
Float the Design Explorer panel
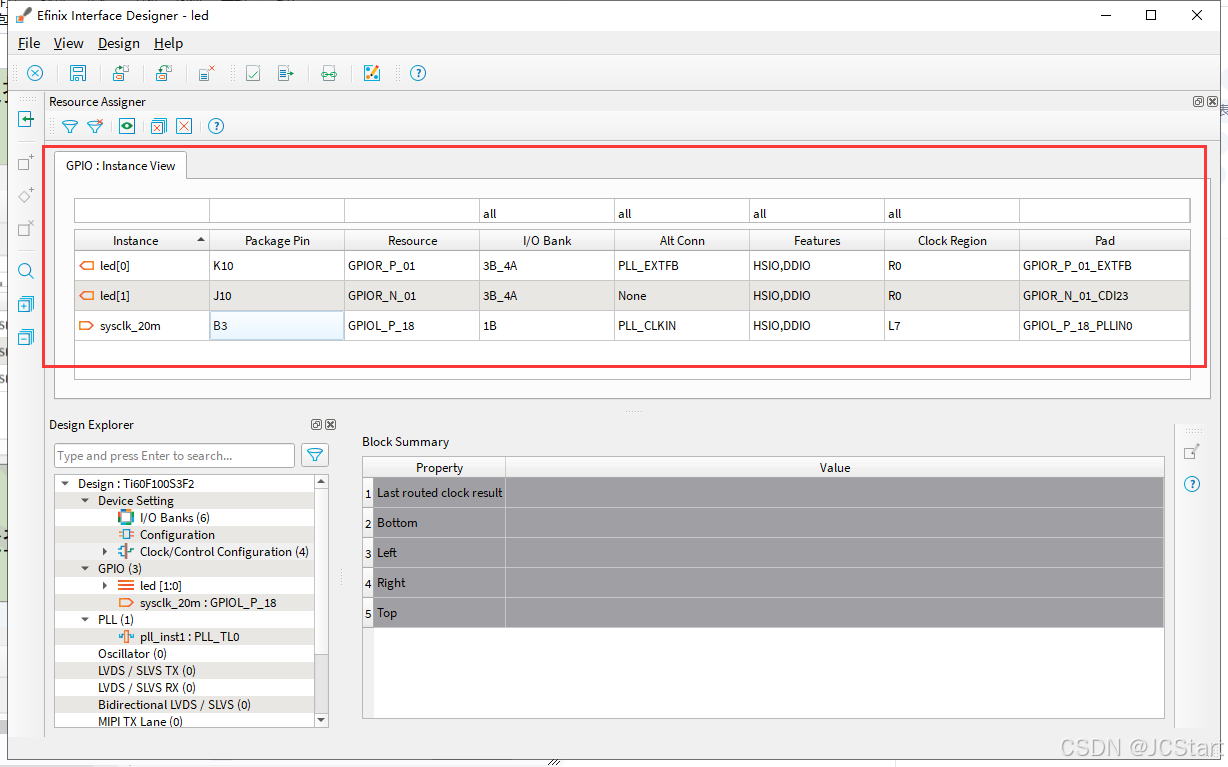317,425
